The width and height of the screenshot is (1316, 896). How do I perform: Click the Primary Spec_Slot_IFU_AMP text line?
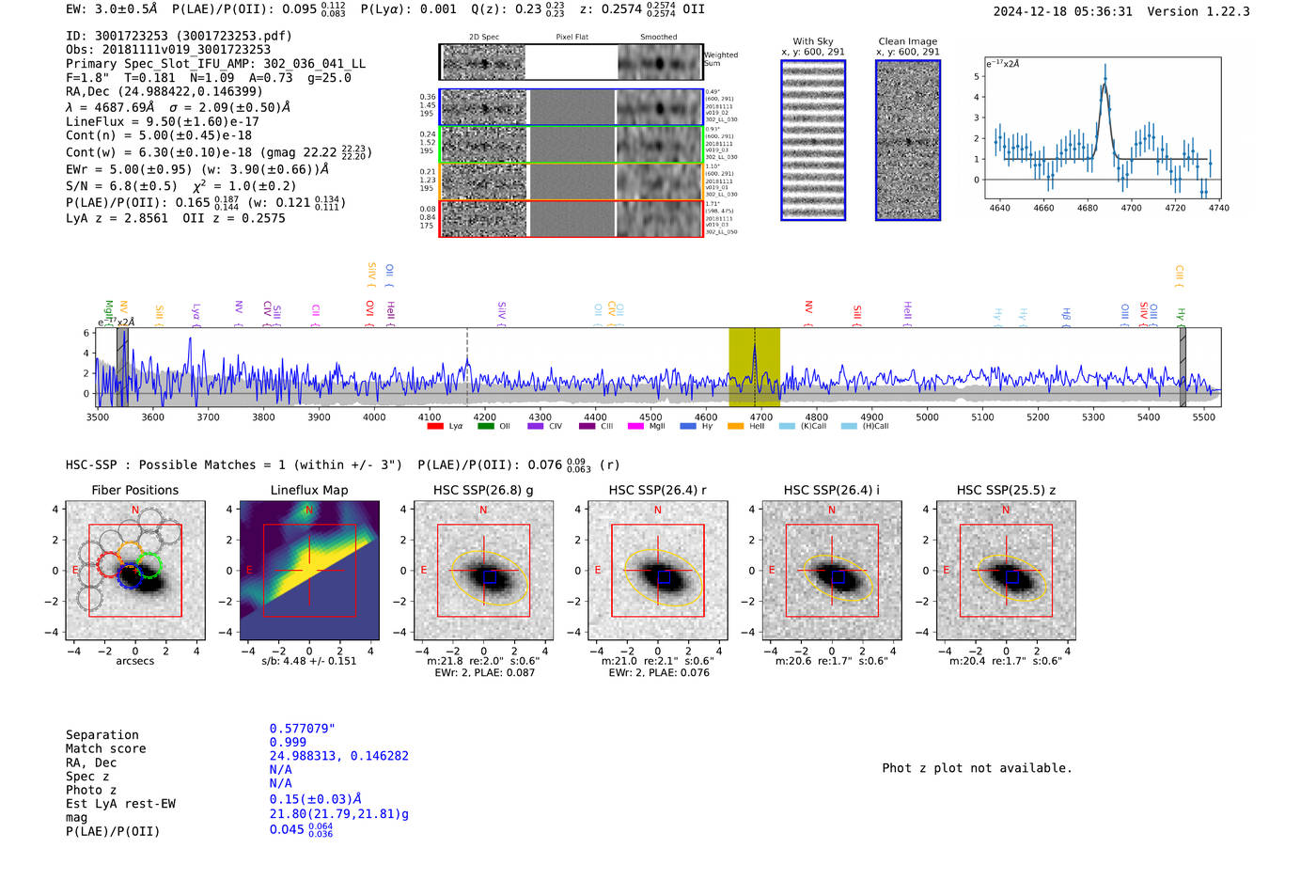coord(216,64)
